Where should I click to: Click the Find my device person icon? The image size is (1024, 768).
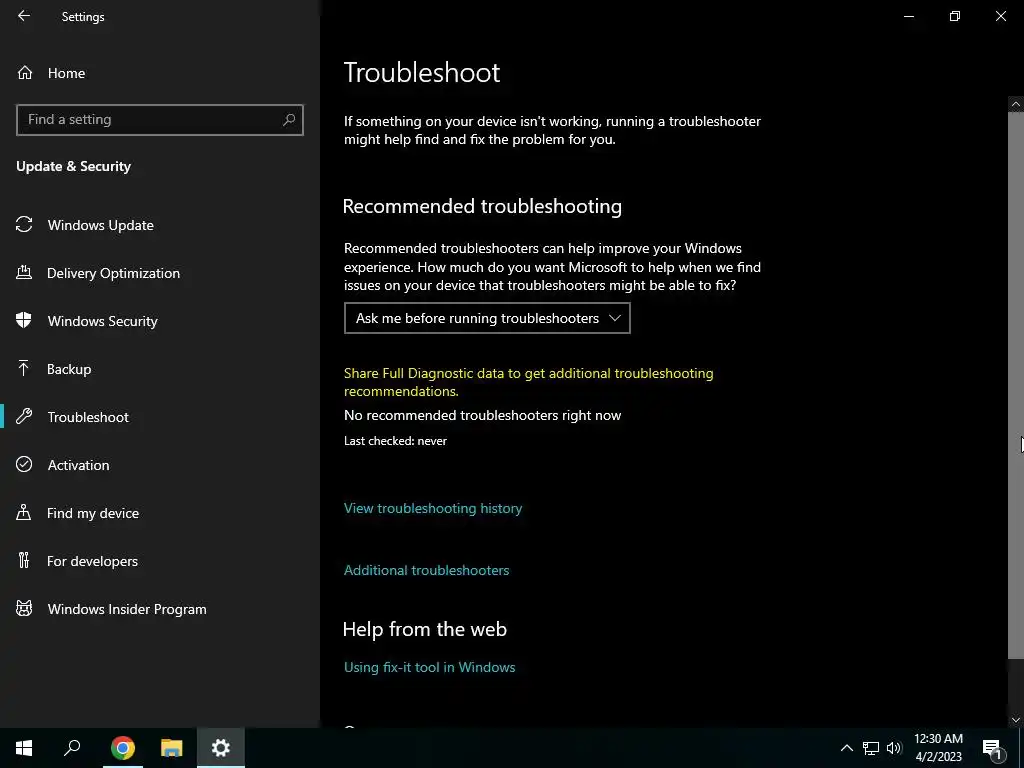point(24,513)
